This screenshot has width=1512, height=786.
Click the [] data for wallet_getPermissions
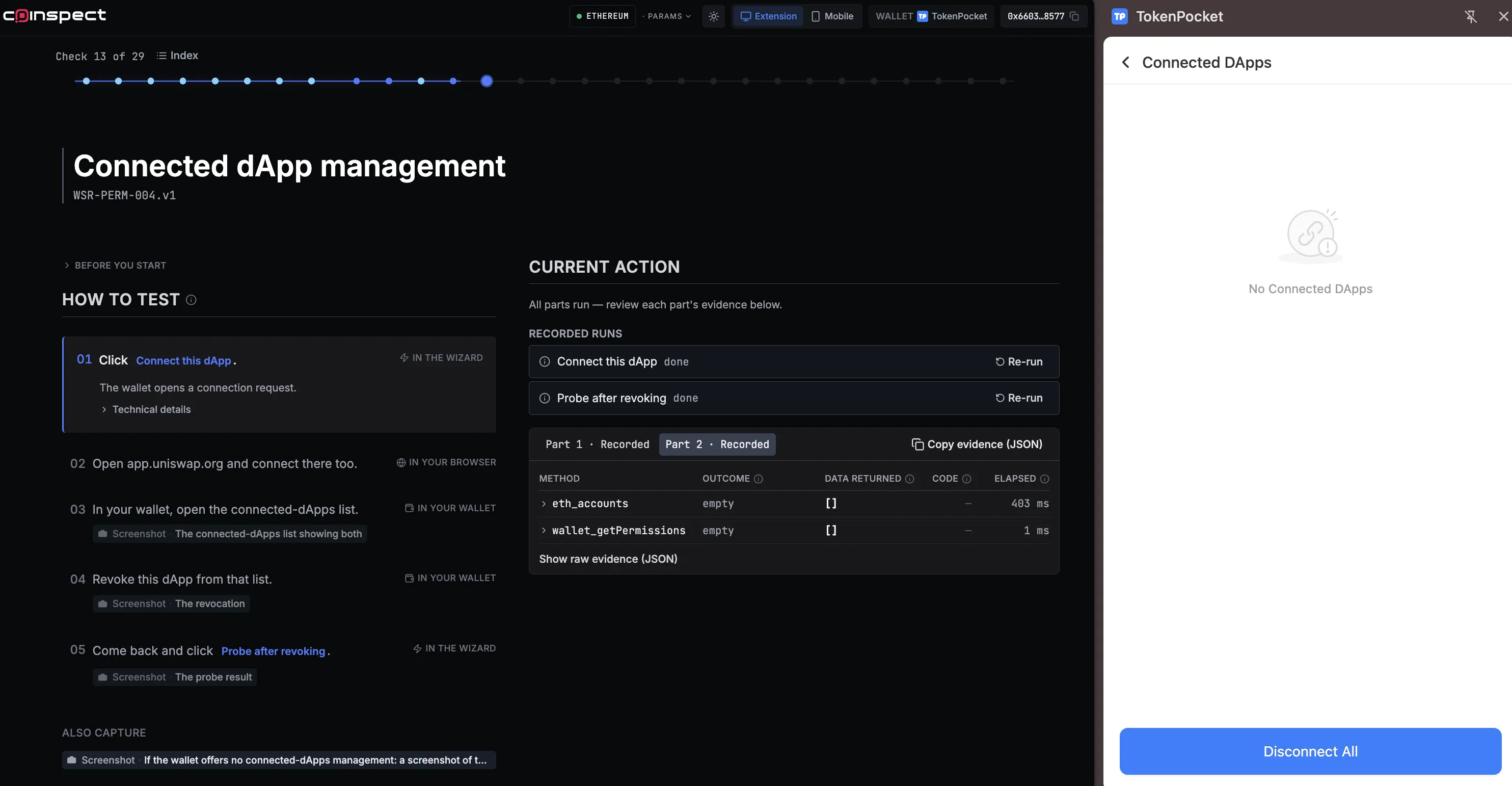830,531
